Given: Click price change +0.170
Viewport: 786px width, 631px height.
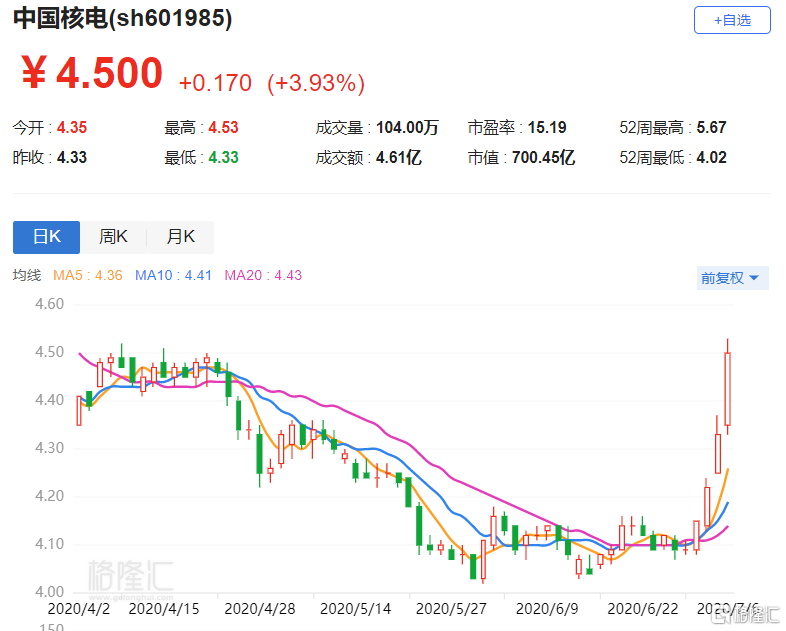Looking at the screenshot, I should click(215, 83).
